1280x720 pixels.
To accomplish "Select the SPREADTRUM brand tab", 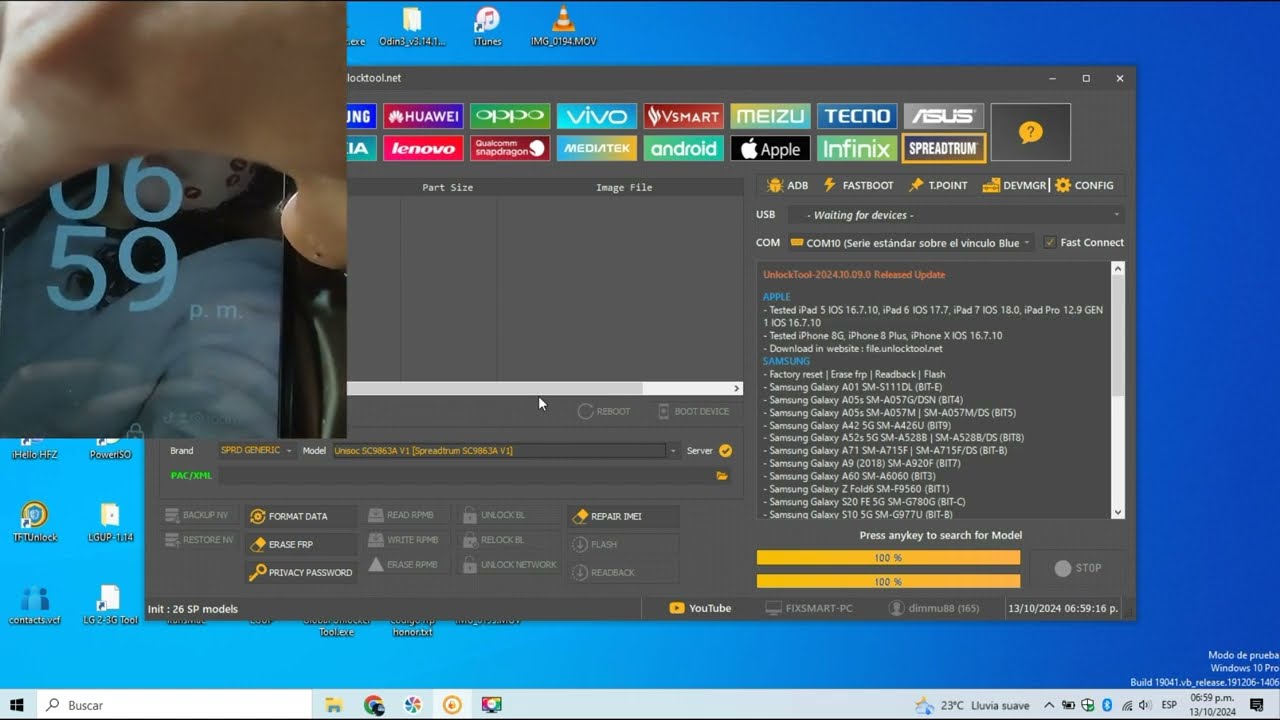I will (x=944, y=149).
